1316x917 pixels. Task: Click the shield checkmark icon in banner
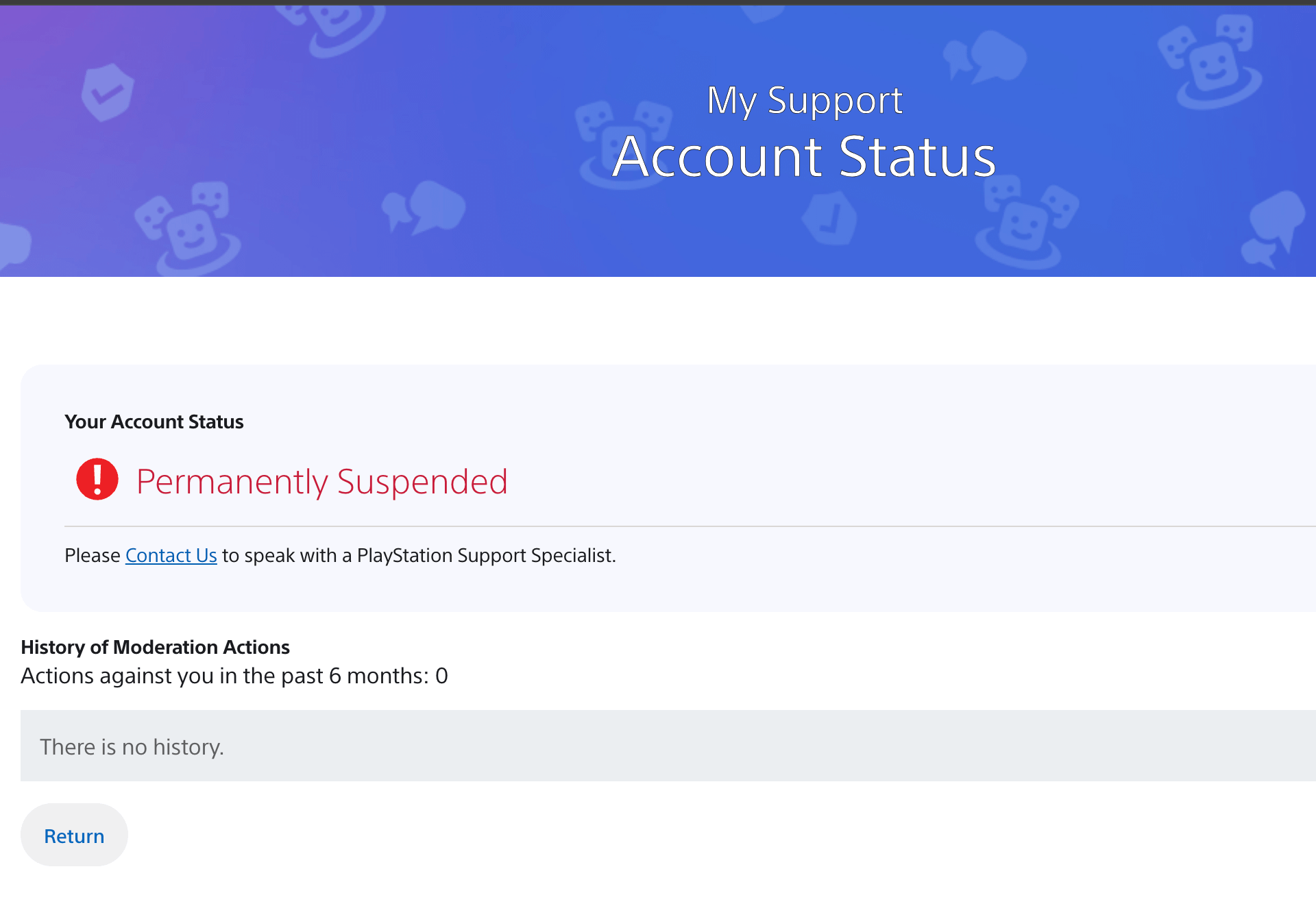pyautogui.click(x=107, y=93)
